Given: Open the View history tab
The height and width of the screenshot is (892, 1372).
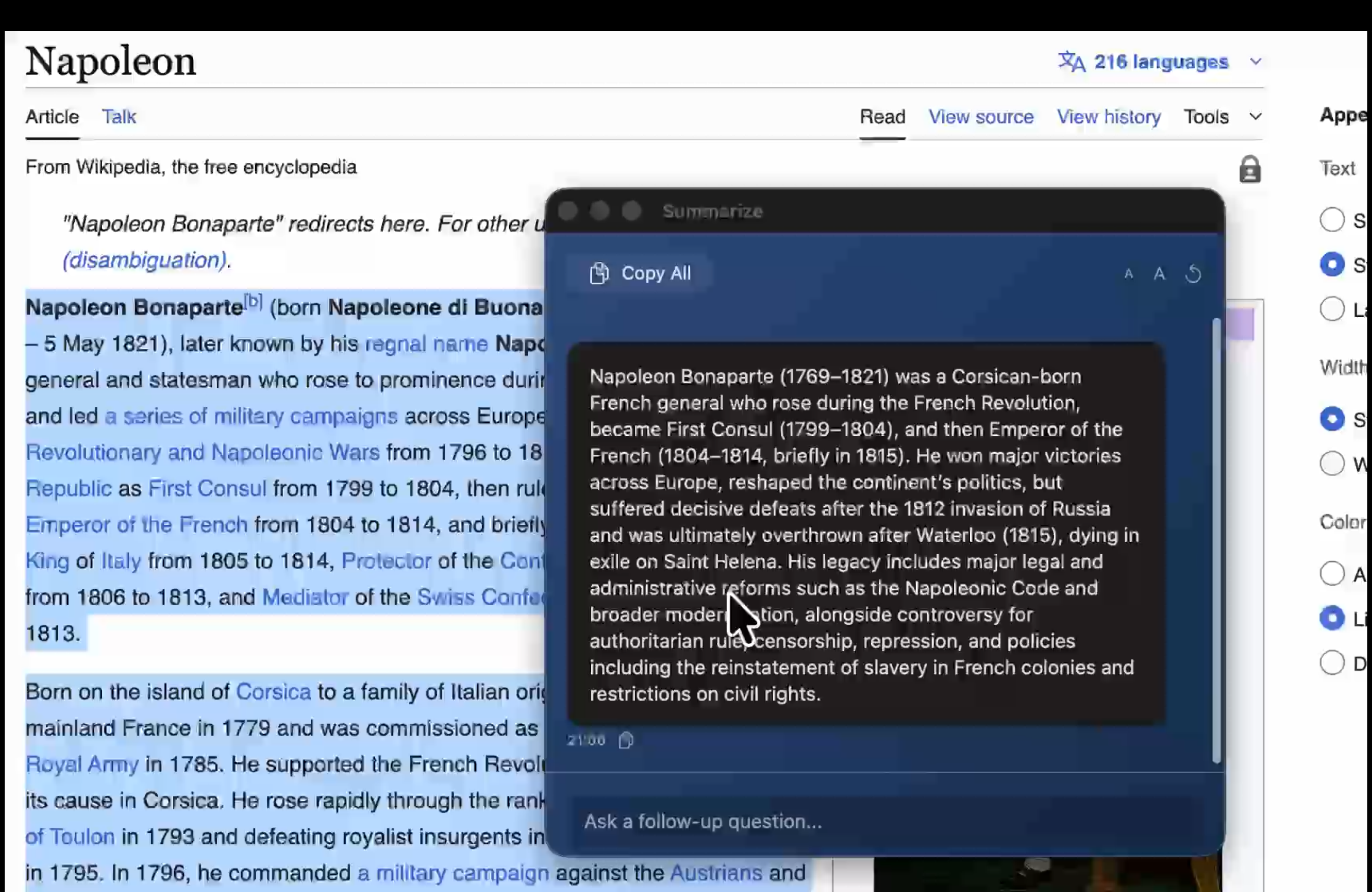Looking at the screenshot, I should (x=1108, y=117).
